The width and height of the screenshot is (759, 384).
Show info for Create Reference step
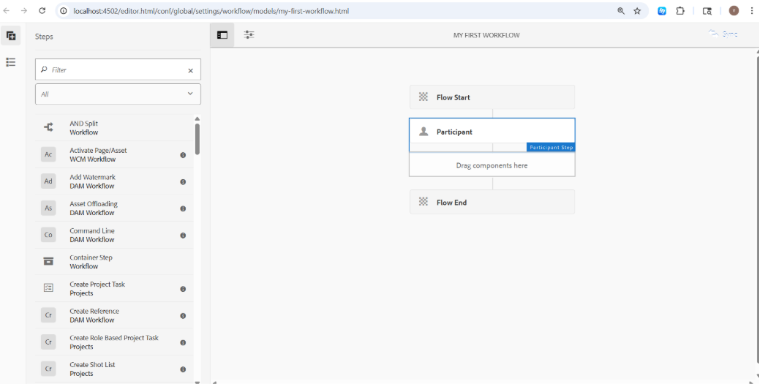coord(183,316)
